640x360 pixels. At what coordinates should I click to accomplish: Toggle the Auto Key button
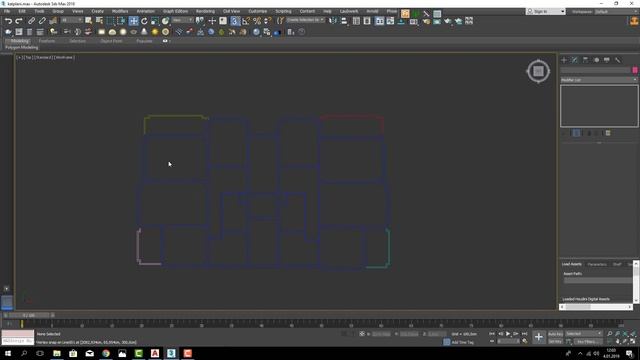tap(555, 334)
